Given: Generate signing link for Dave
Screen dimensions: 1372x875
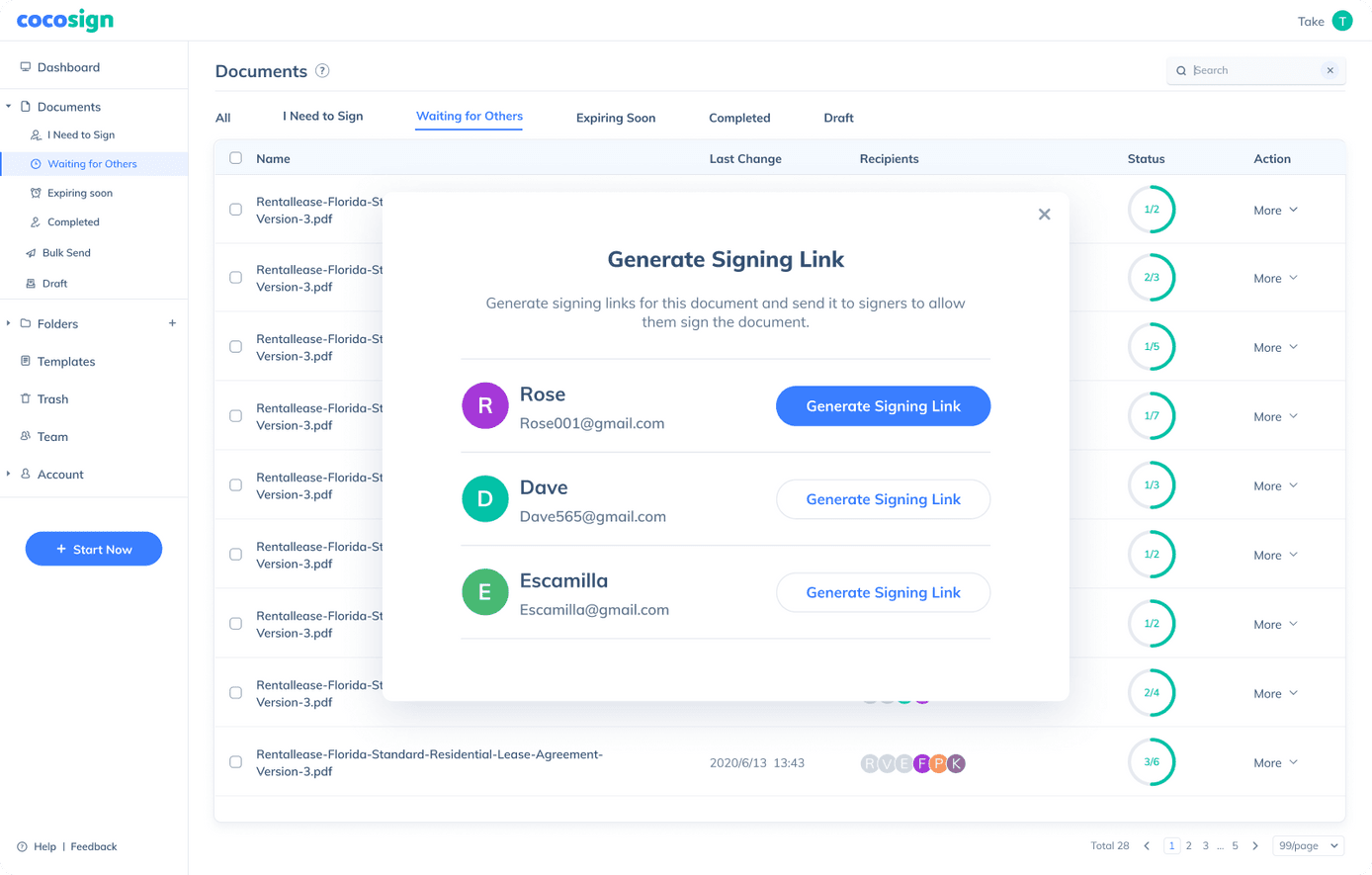Looking at the screenshot, I should [x=883, y=499].
